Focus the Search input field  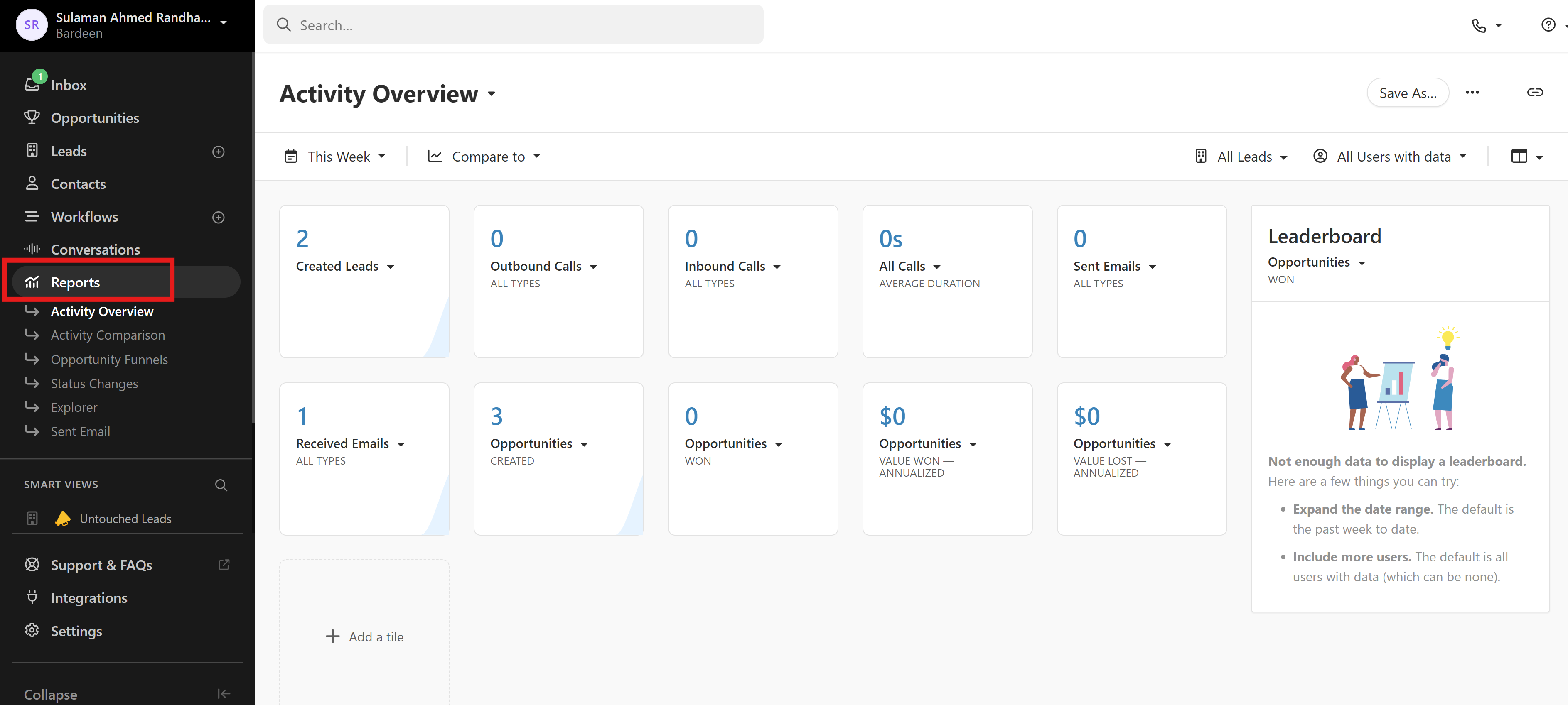[513, 25]
